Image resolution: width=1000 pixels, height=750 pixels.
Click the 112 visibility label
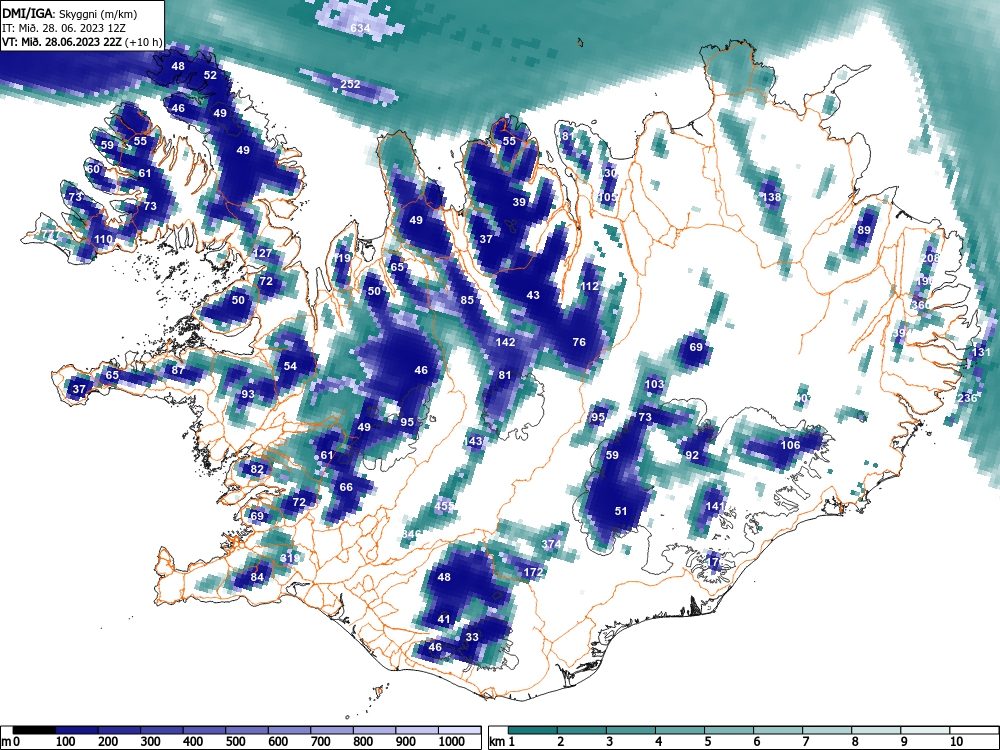[x=589, y=286]
